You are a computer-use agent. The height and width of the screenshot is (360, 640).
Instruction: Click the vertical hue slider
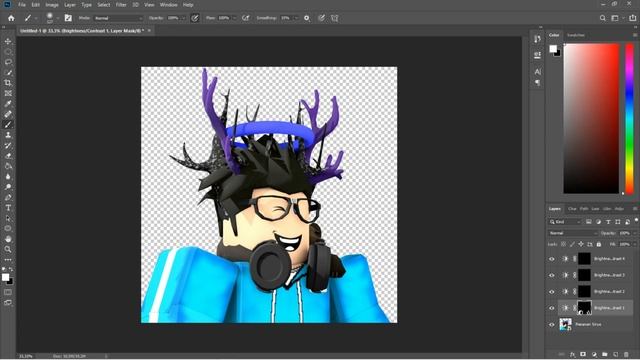(x=629, y=118)
